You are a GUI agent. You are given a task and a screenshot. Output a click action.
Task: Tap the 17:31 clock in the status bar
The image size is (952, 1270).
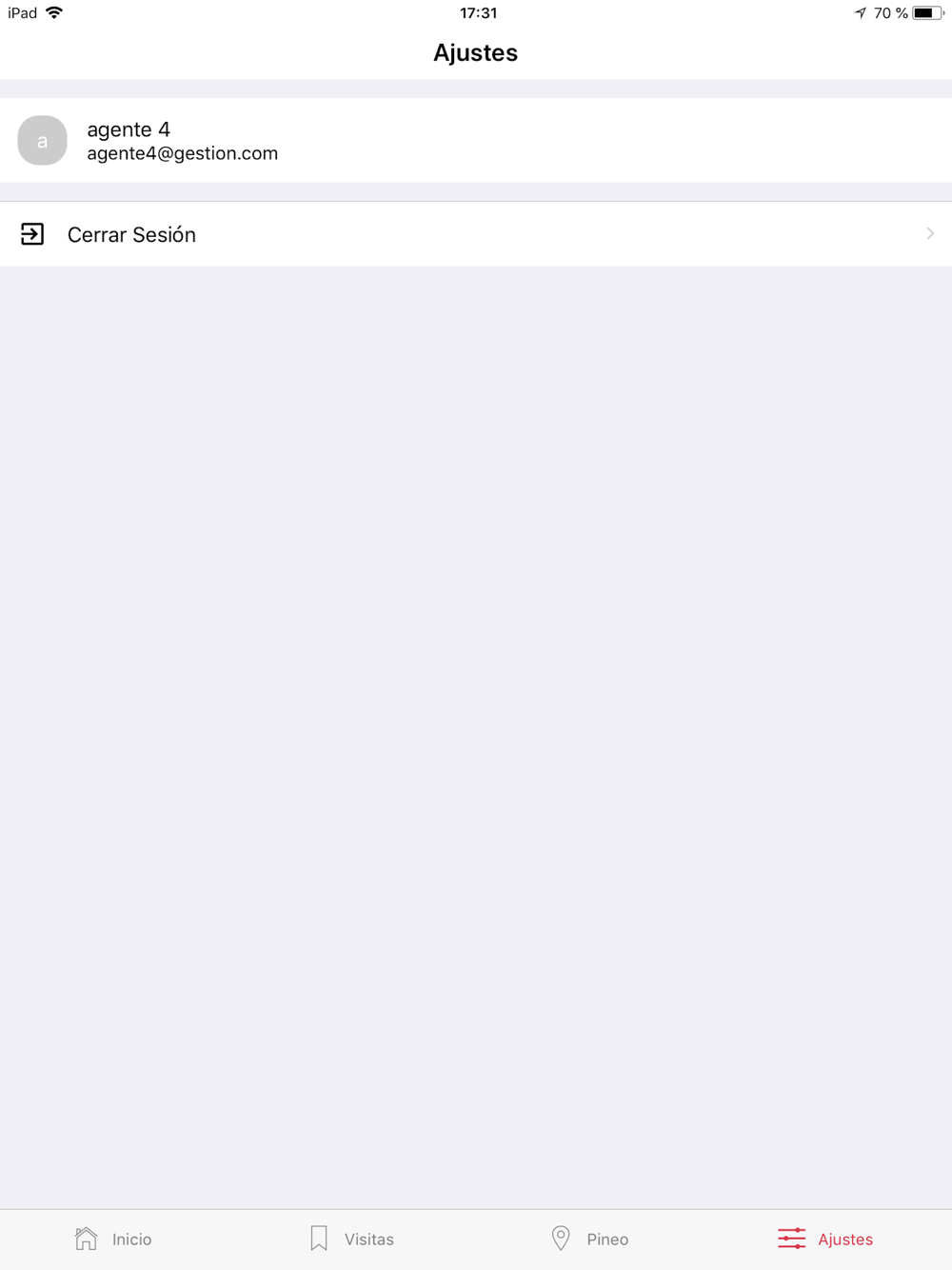478,12
